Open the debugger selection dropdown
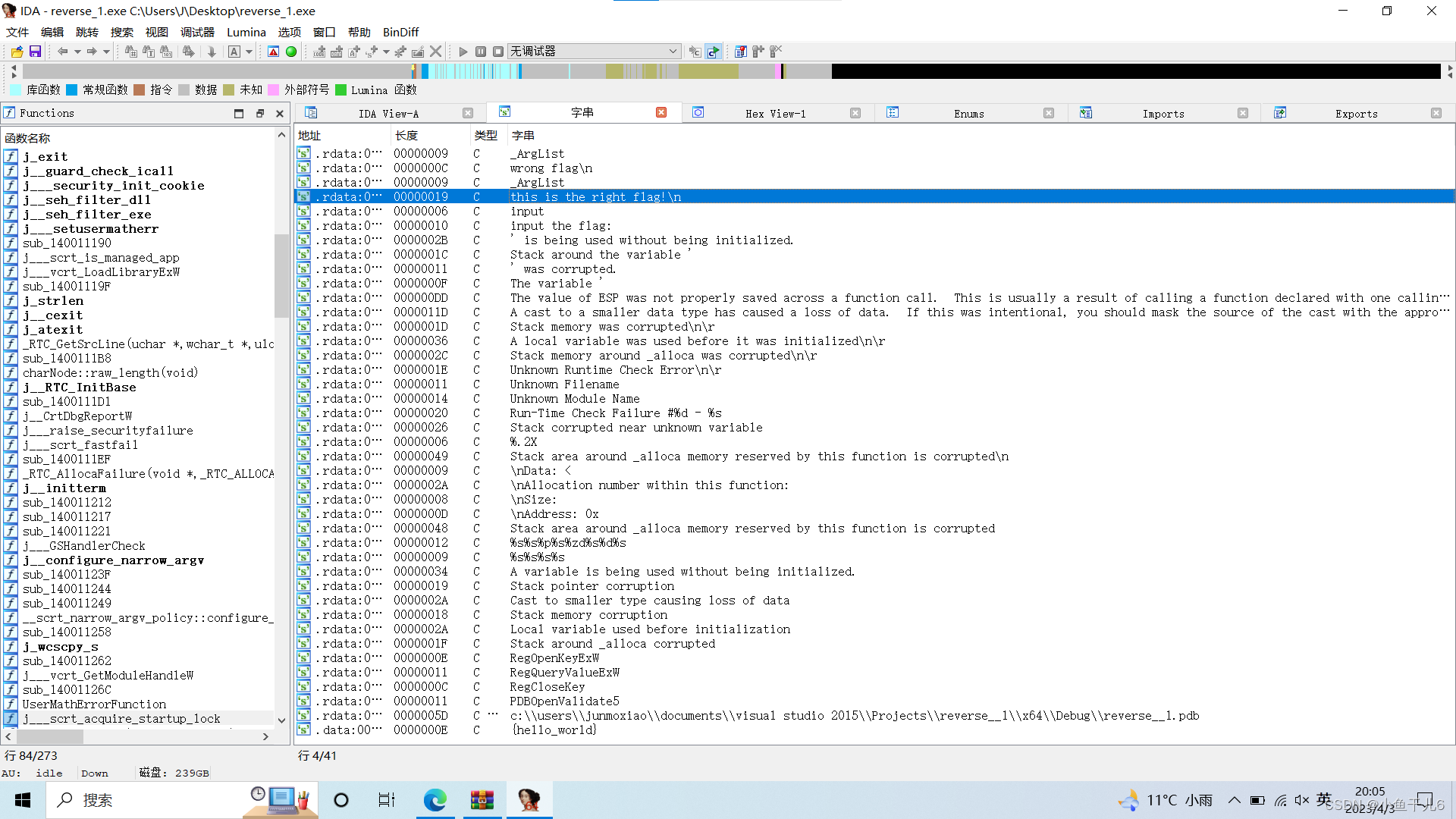The width and height of the screenshot is (1456, 819). pyautogui.click(x=673, y=52)
